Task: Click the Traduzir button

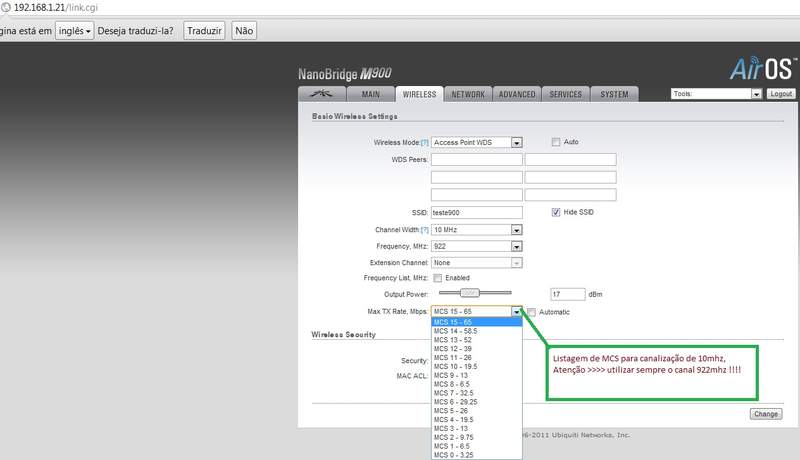Action: point(204,31)
